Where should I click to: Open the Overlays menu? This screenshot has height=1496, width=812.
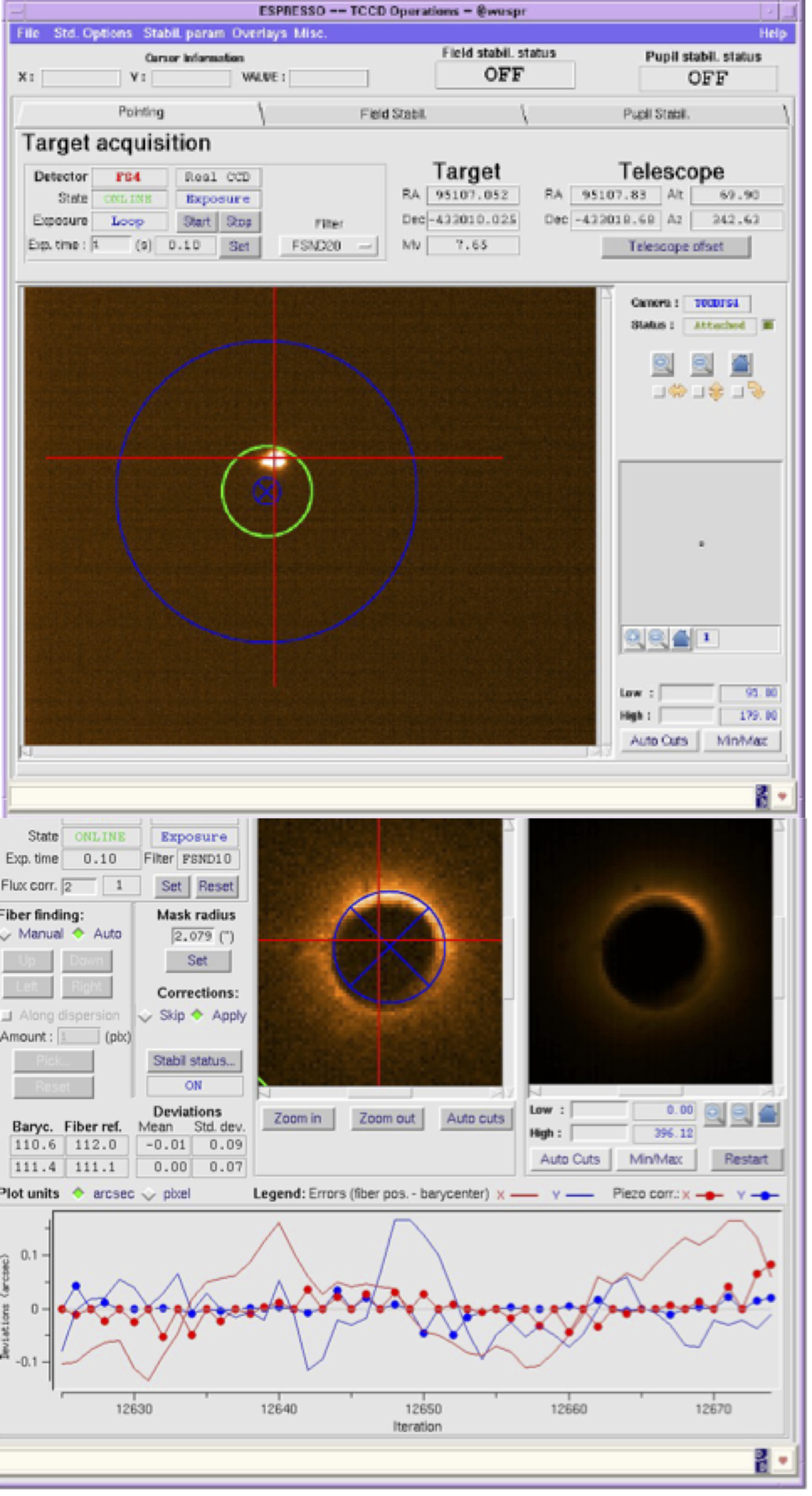(259, 33)
